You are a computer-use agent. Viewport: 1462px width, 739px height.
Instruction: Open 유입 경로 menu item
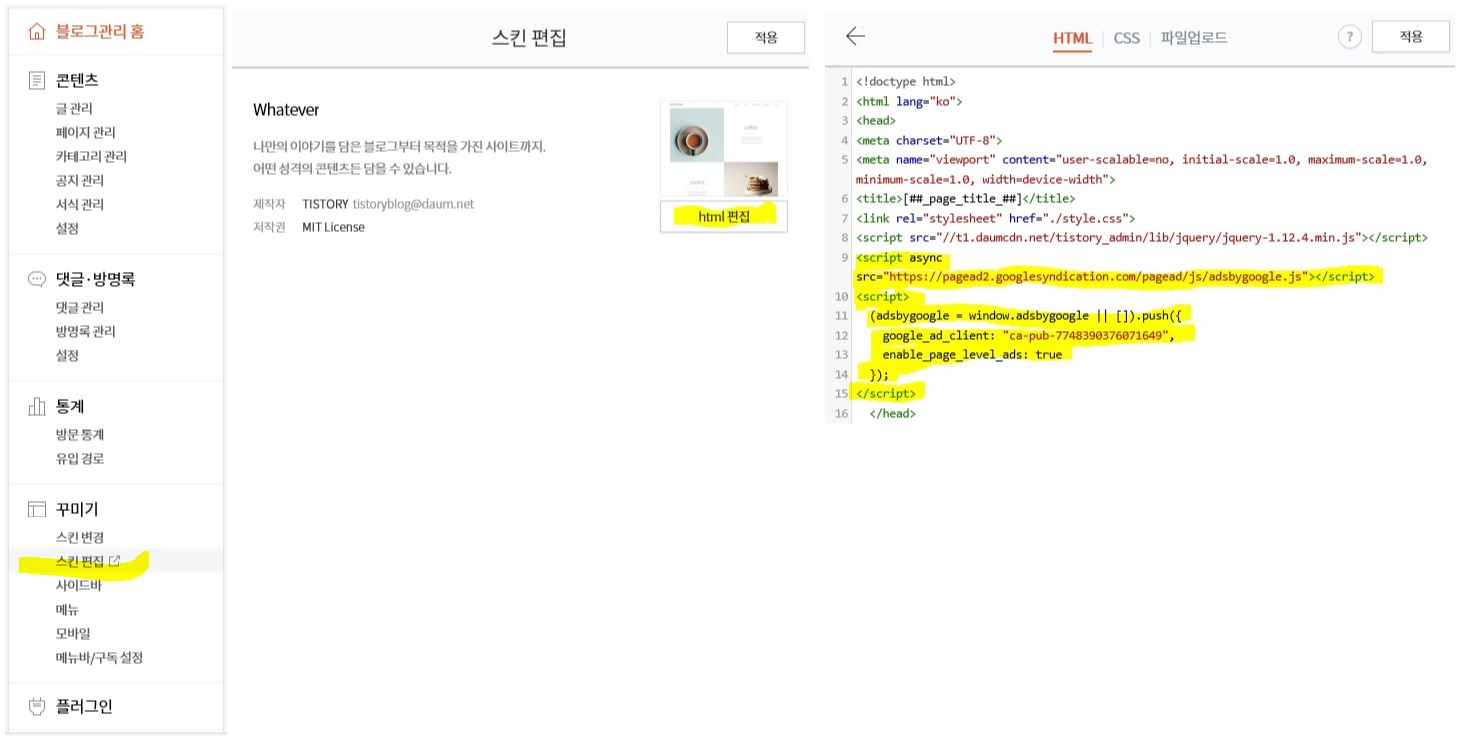[80, 458]
